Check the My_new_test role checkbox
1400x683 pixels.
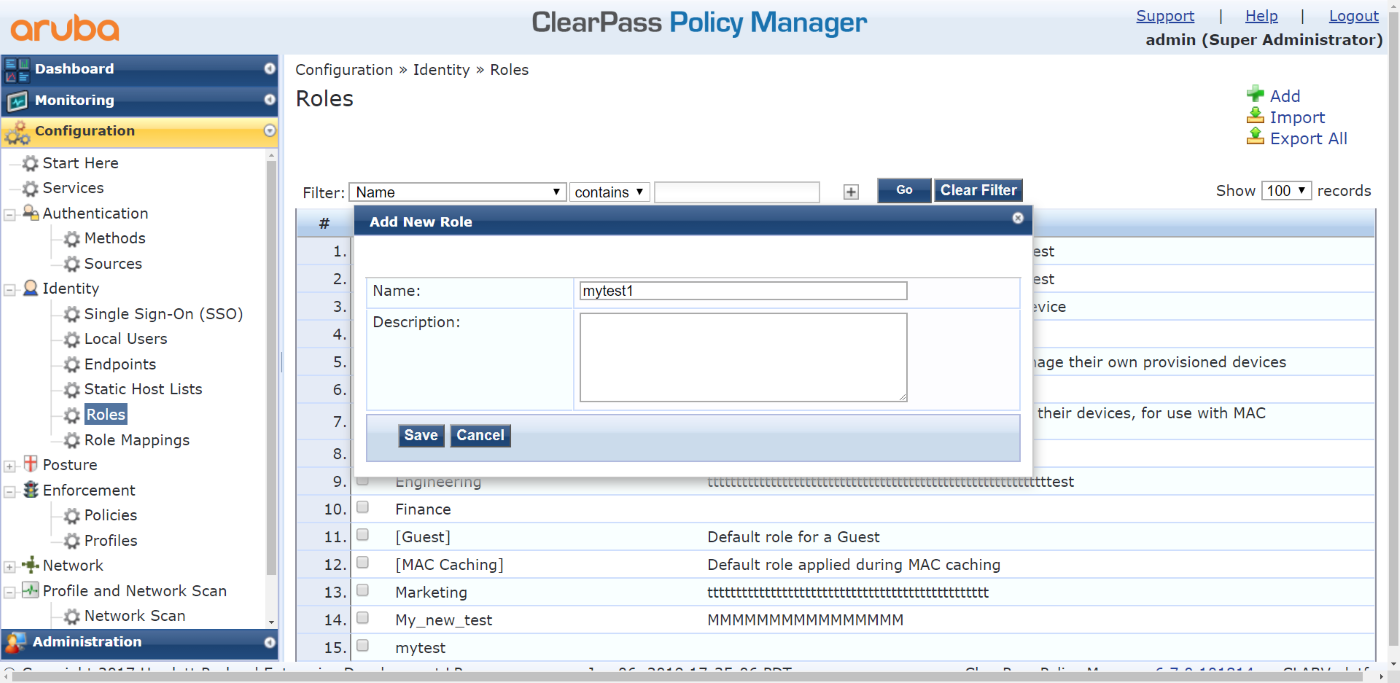[363, 618]
